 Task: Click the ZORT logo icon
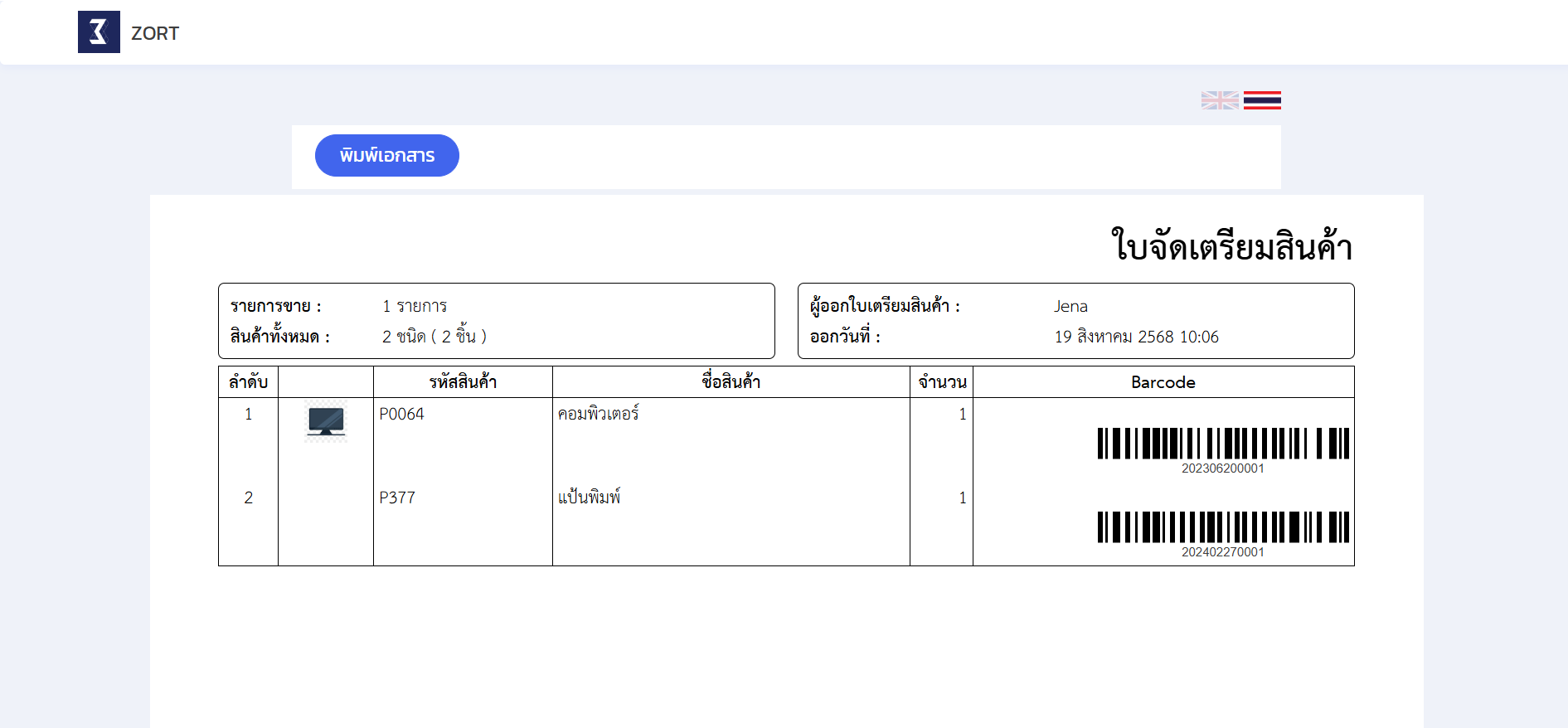[x=99, y=32]
